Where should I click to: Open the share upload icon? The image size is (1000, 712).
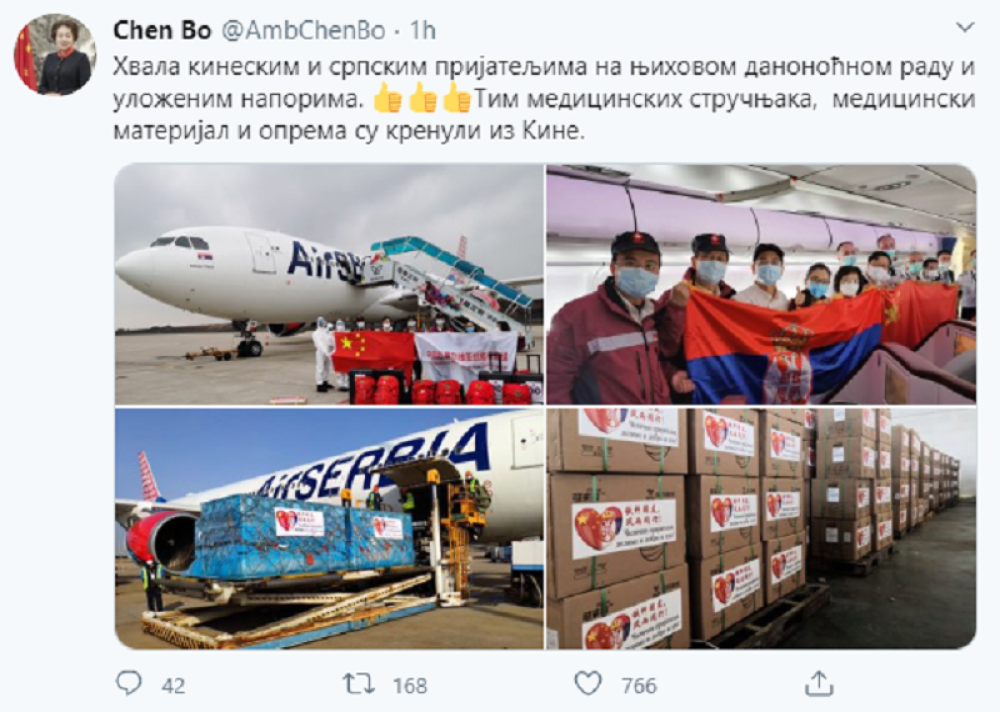pyautogui.click(x=819, y=683)
